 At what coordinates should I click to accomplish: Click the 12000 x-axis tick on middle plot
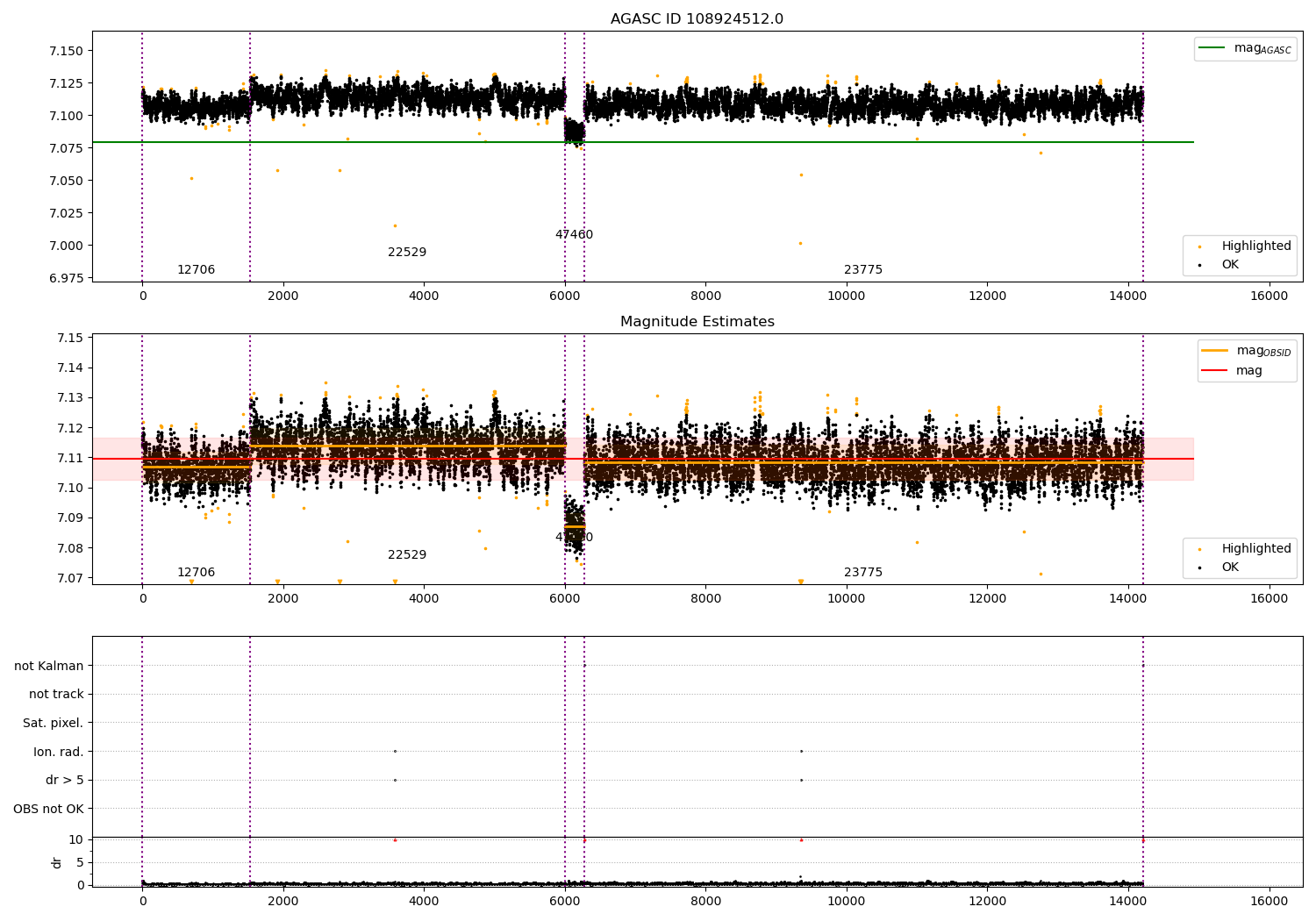click(987, 599)
